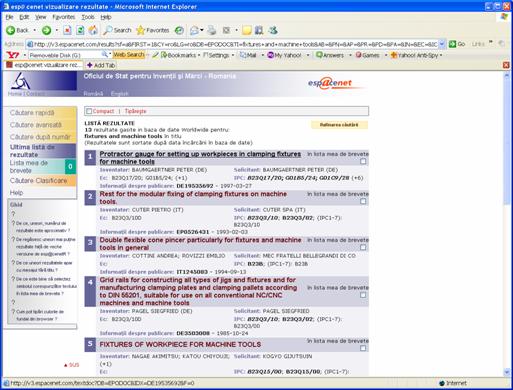Click the Rafinarea căutării button
This screenshot has height=390, width=513.
[339, 125]
